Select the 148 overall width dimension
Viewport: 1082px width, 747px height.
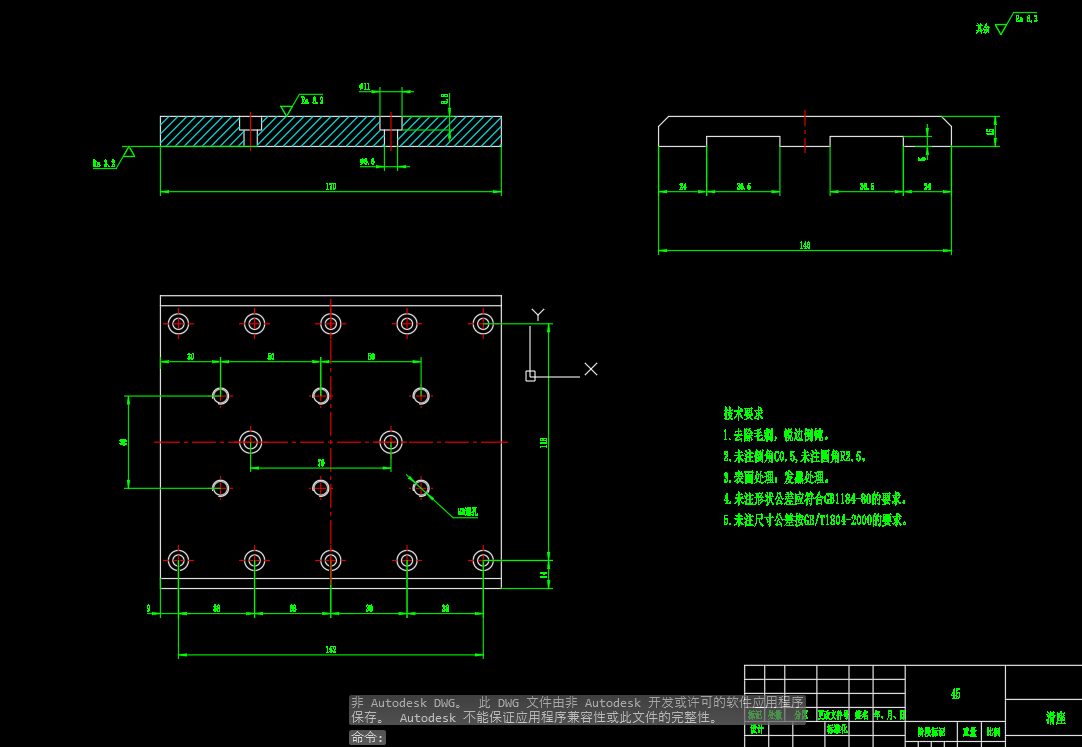(x=805, y=245)
